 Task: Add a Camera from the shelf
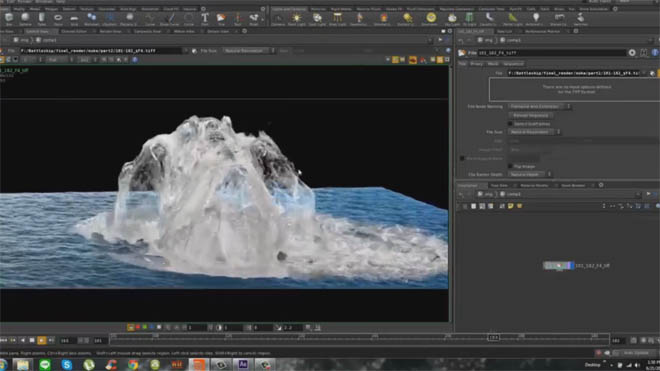278,19
